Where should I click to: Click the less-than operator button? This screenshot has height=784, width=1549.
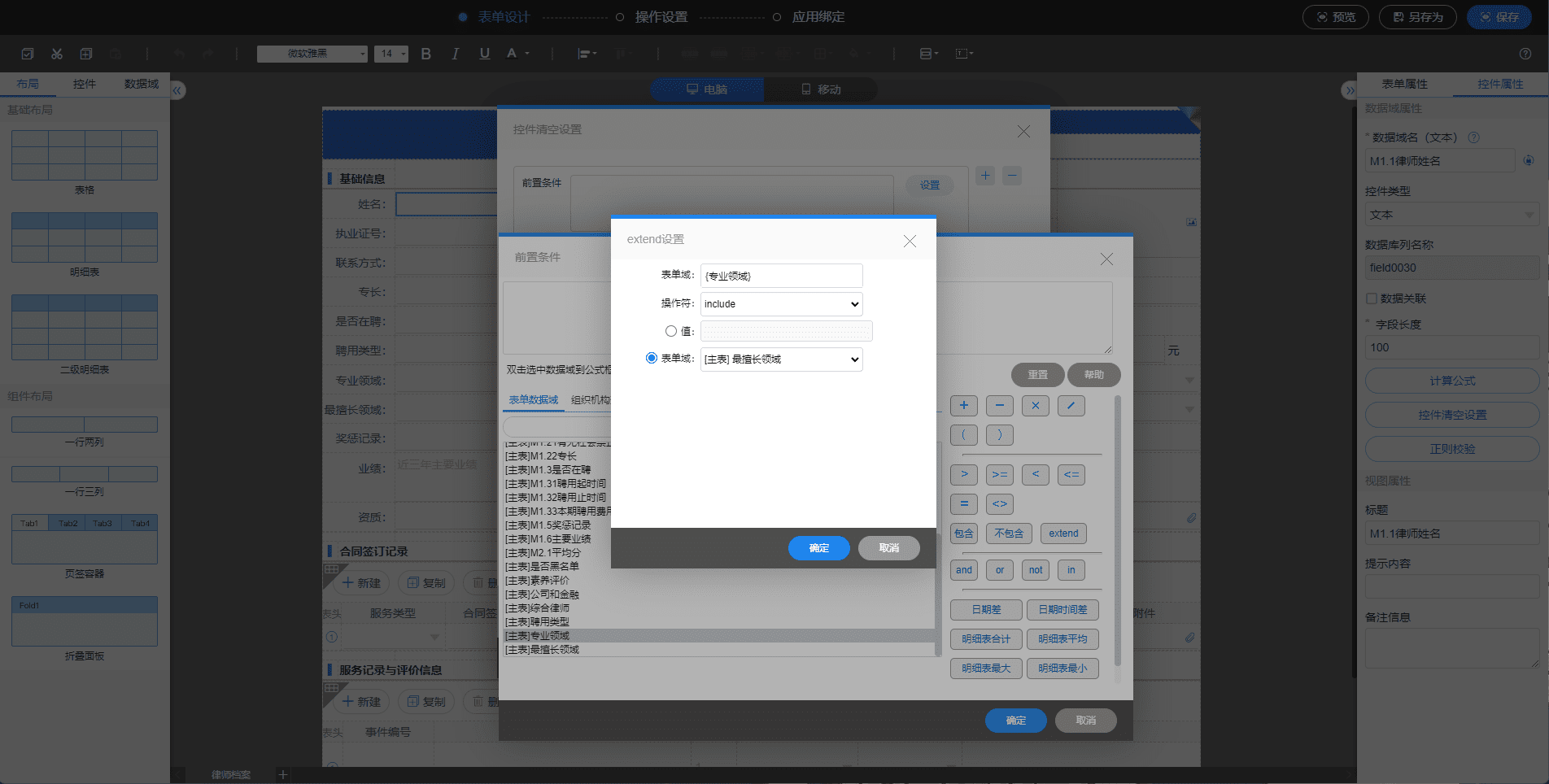coord(1036,475)
